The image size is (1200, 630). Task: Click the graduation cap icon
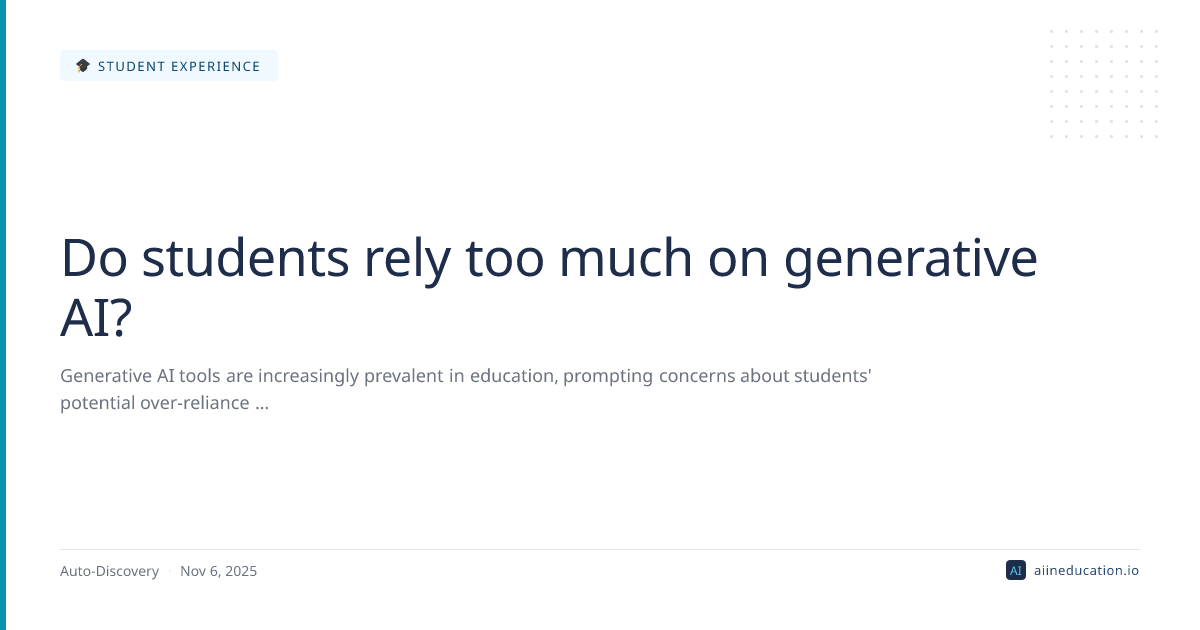pyautogui.click(x=83, y=66)
